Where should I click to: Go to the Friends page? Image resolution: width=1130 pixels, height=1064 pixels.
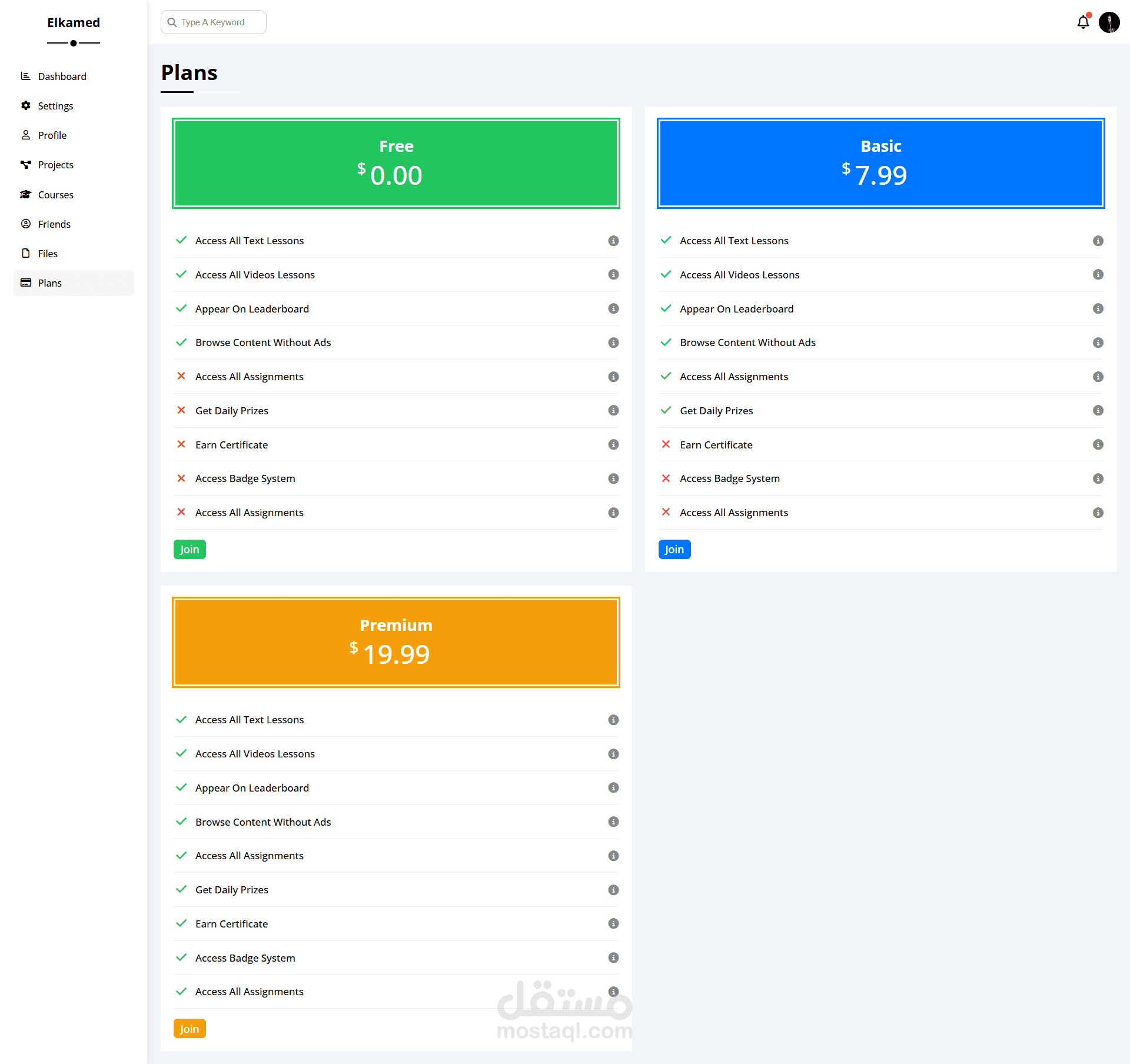(x=54, y=224)
